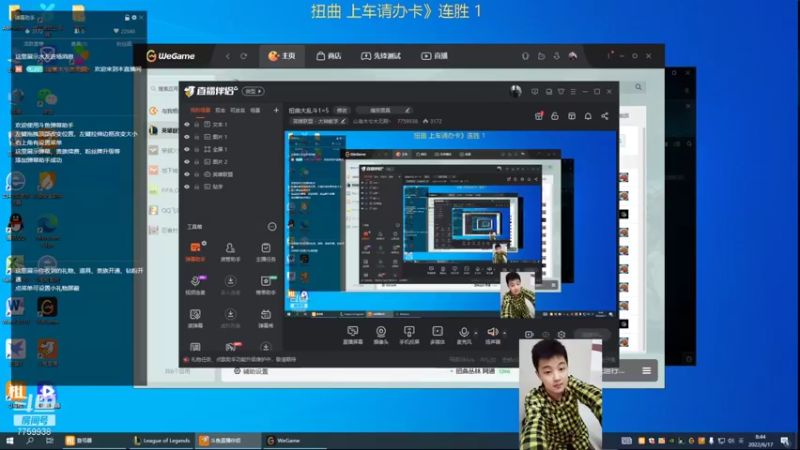800x450 pixels.
Task: Go back in WeGame navigation
Action: point(228,56)
